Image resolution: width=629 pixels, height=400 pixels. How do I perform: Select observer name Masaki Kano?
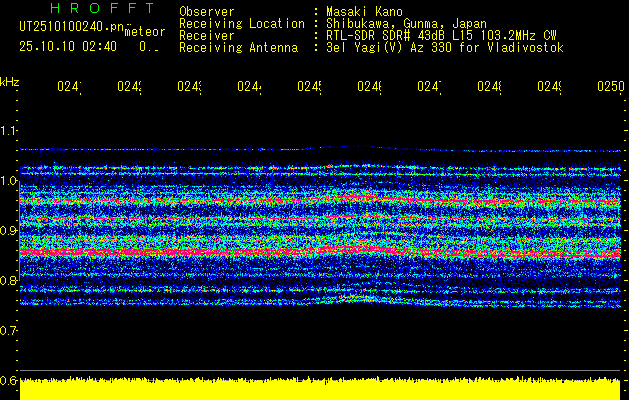[x=362, y=11]
